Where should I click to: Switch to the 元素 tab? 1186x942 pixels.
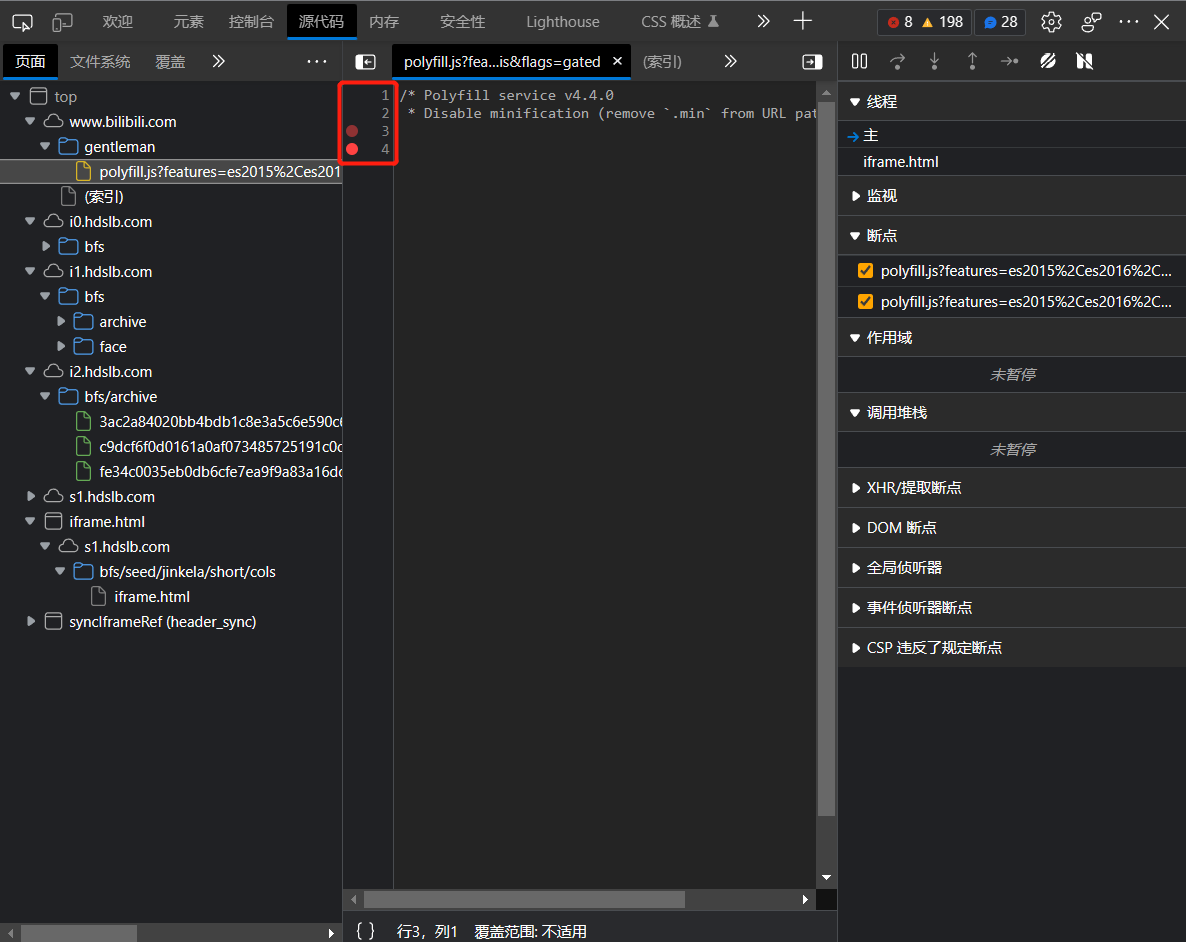tap(188, 22)
